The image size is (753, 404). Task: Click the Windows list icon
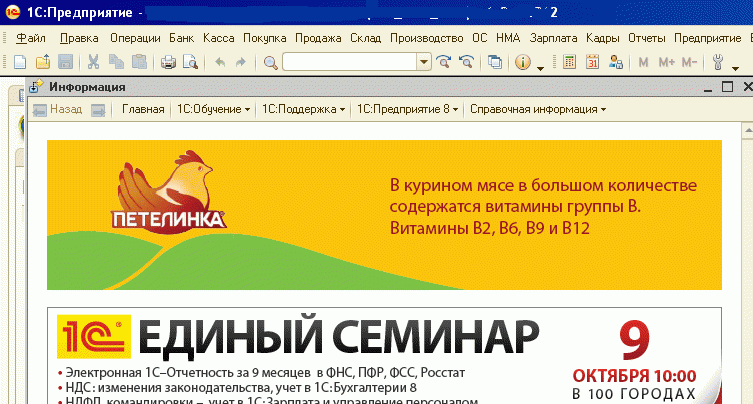point(495,62)
